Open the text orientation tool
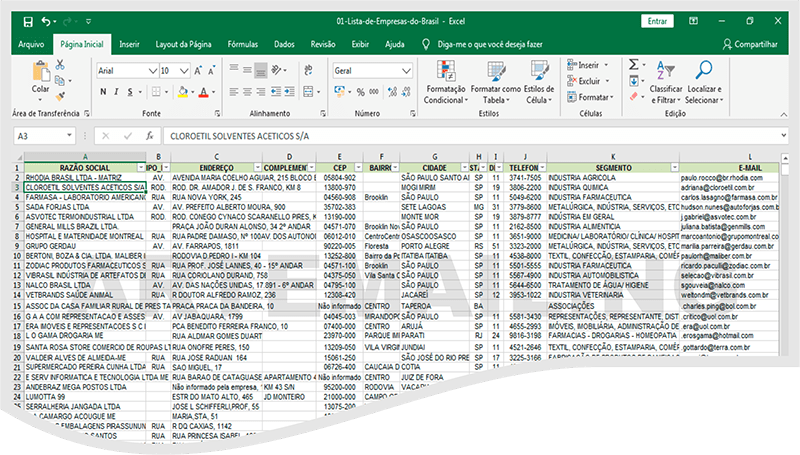800x455 pixels. tap(277, 70)
